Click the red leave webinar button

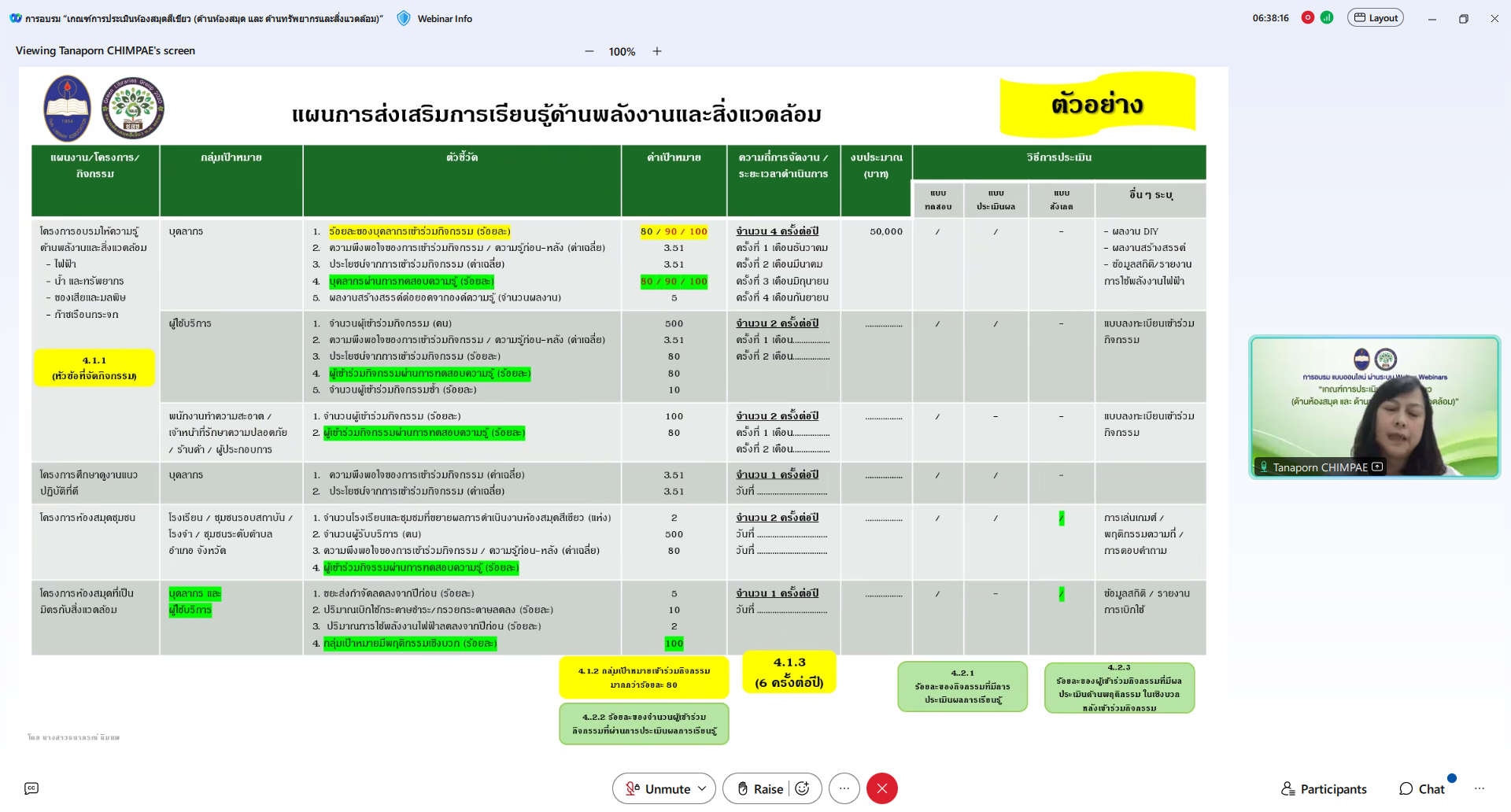point(881,788)
